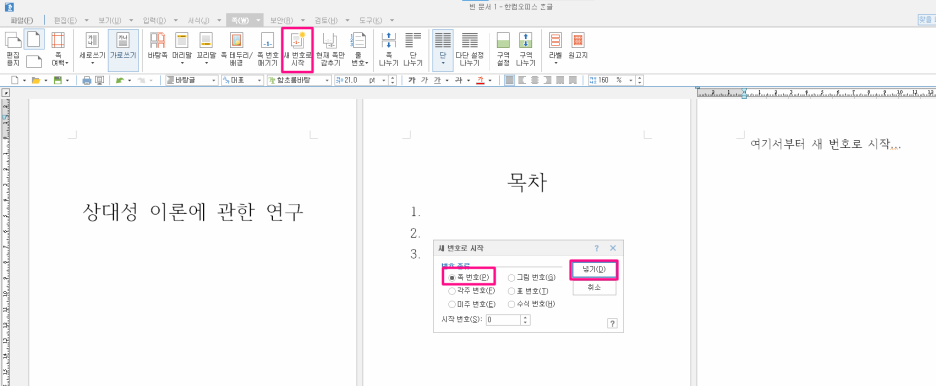936x386 pixels.
Task: Click the font size spinner arrows
Action: point(392,80)
